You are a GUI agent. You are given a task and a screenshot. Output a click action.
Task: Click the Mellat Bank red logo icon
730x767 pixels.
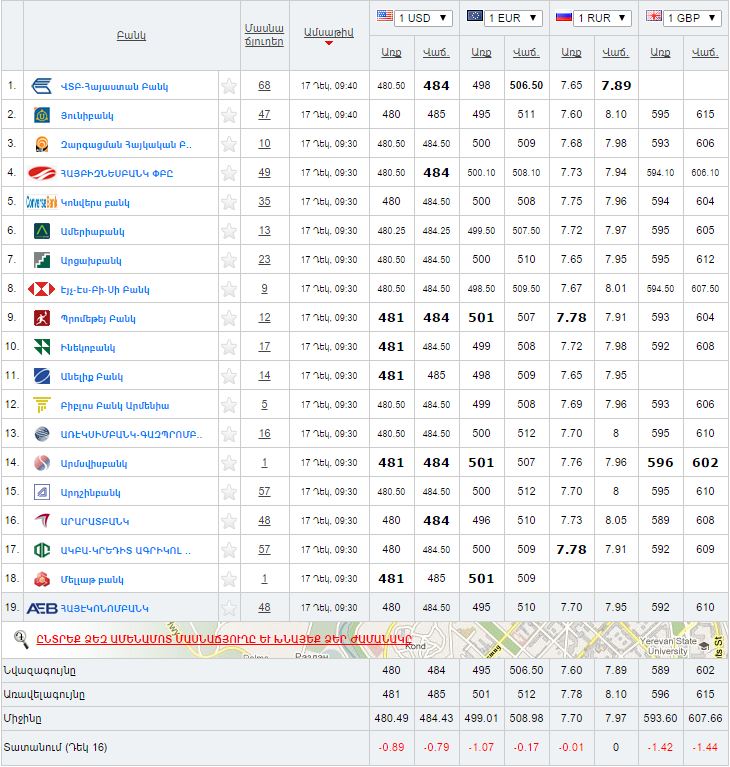coord(42,579)
